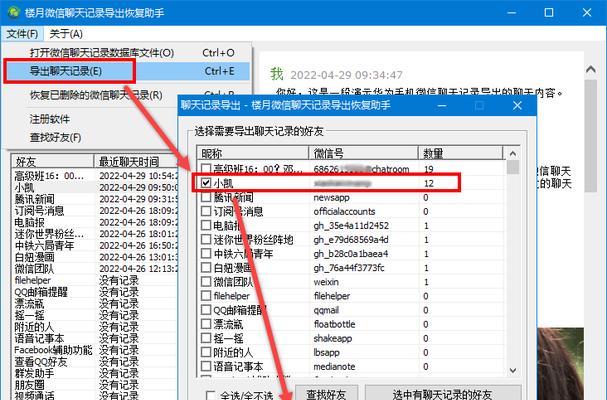This screenshot has width=607, height=400.
Task: Maximize the main application window
Action: point(549,12)
